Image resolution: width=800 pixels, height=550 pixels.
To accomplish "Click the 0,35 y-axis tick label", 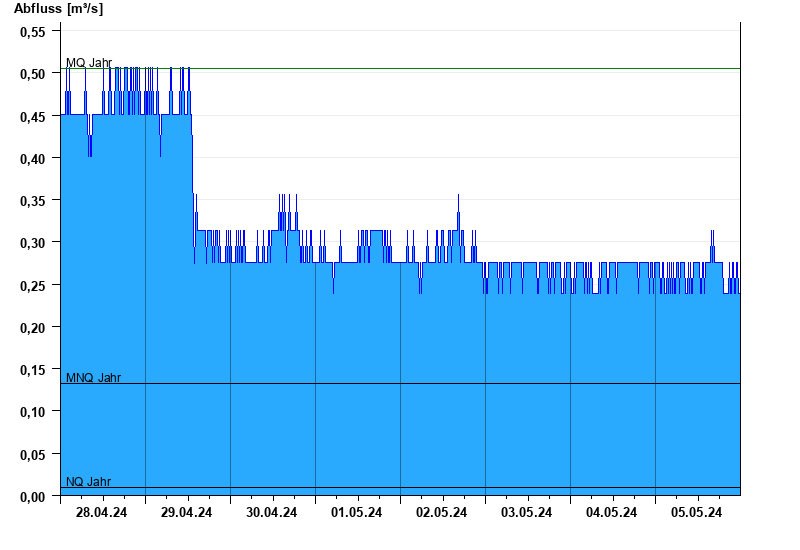I will pyautogui.click(x=34, y=201).
